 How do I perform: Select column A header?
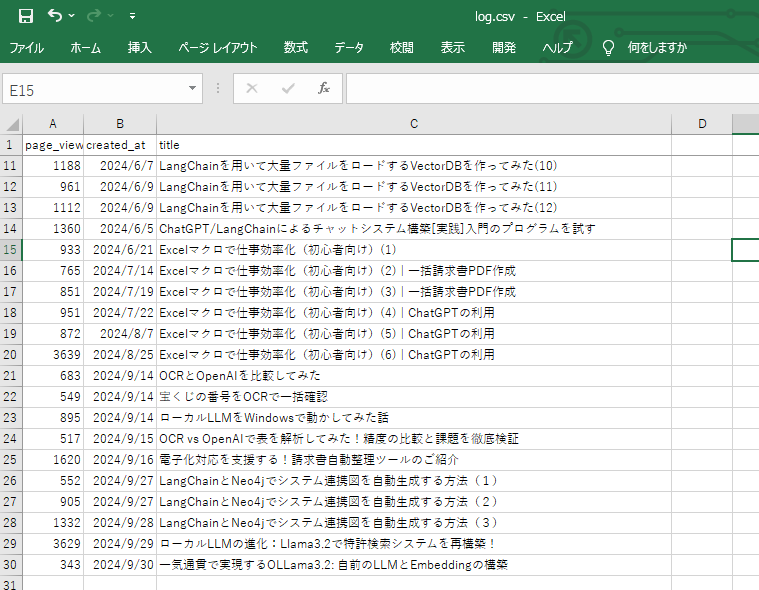[x=53, y=124]
